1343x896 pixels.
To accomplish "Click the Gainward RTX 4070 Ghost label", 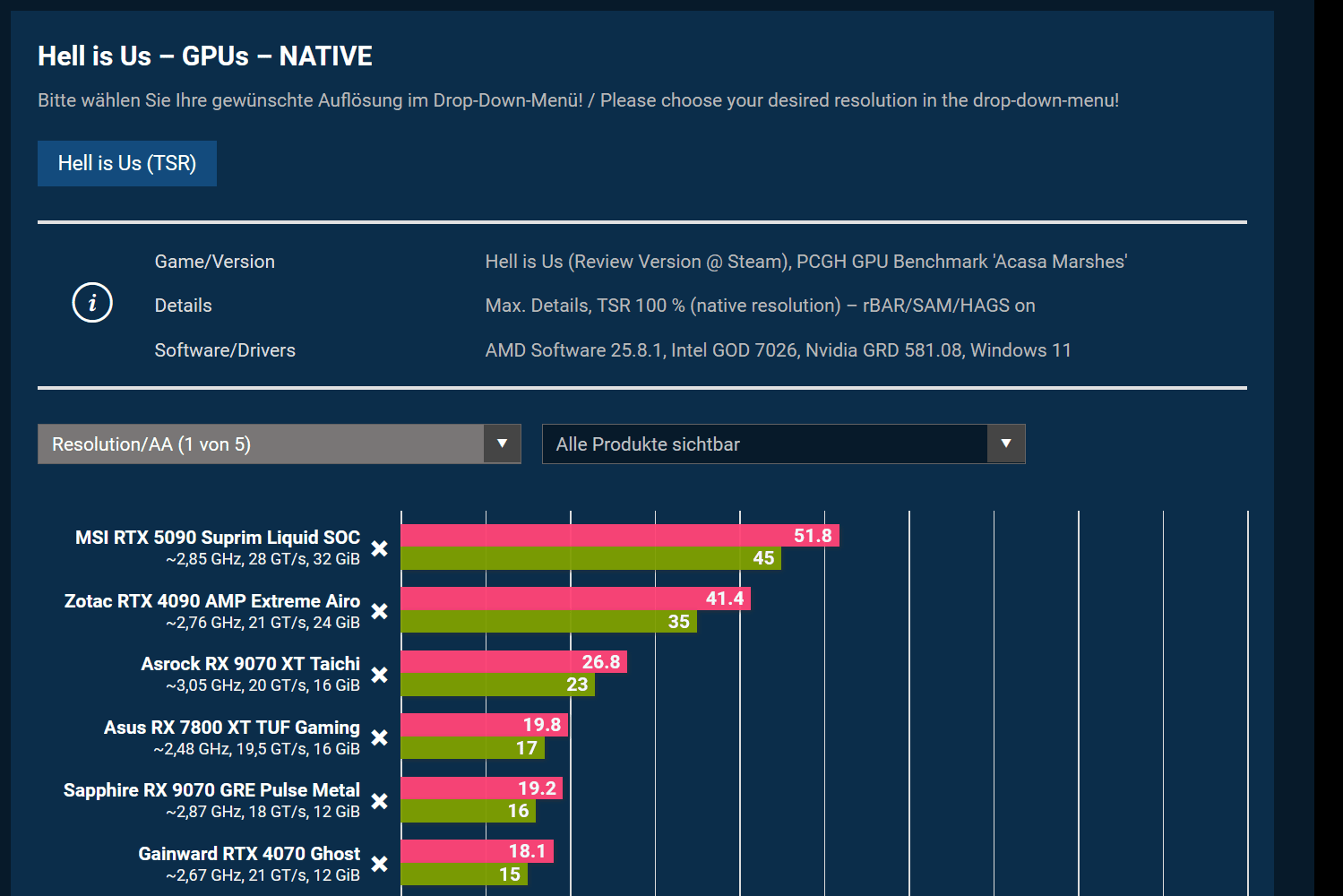I will (x=249, y=854).
